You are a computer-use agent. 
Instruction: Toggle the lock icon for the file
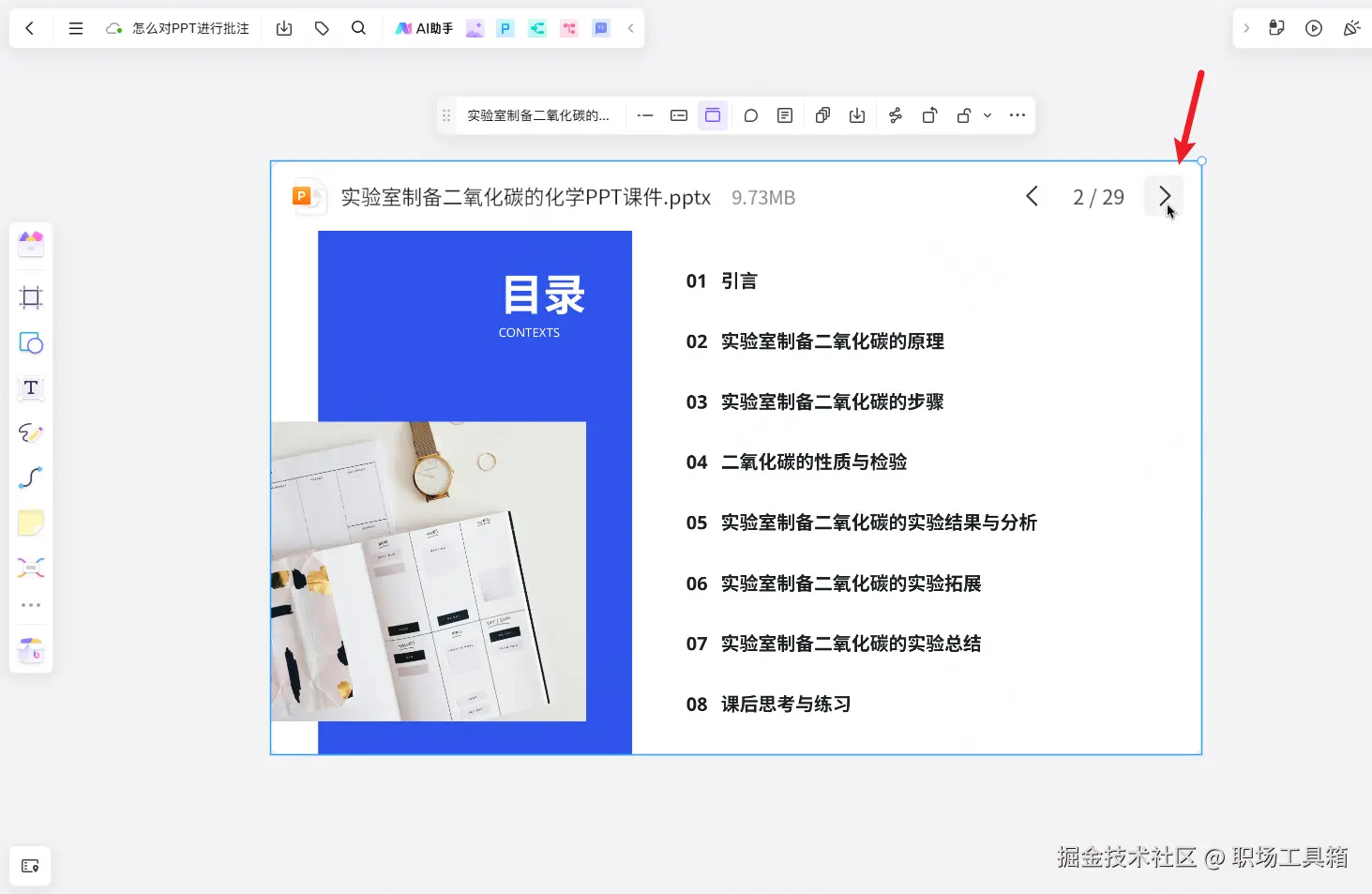coord(963,115)
